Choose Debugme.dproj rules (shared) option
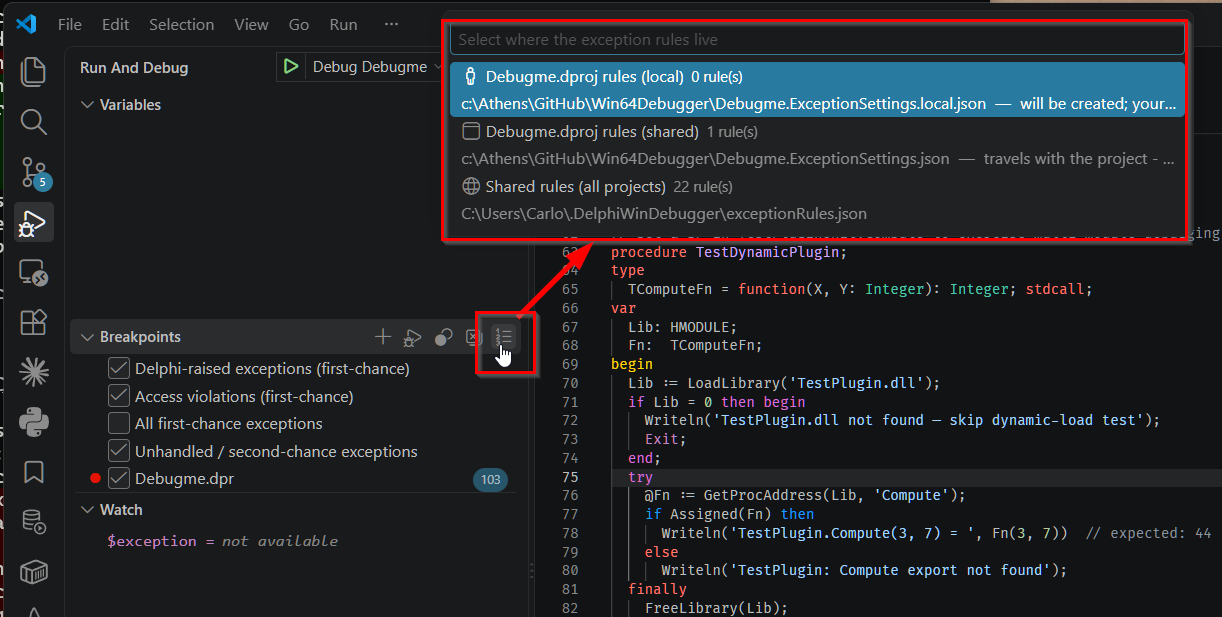Viewport: 1222px width, 617px height. click(817, 145)
